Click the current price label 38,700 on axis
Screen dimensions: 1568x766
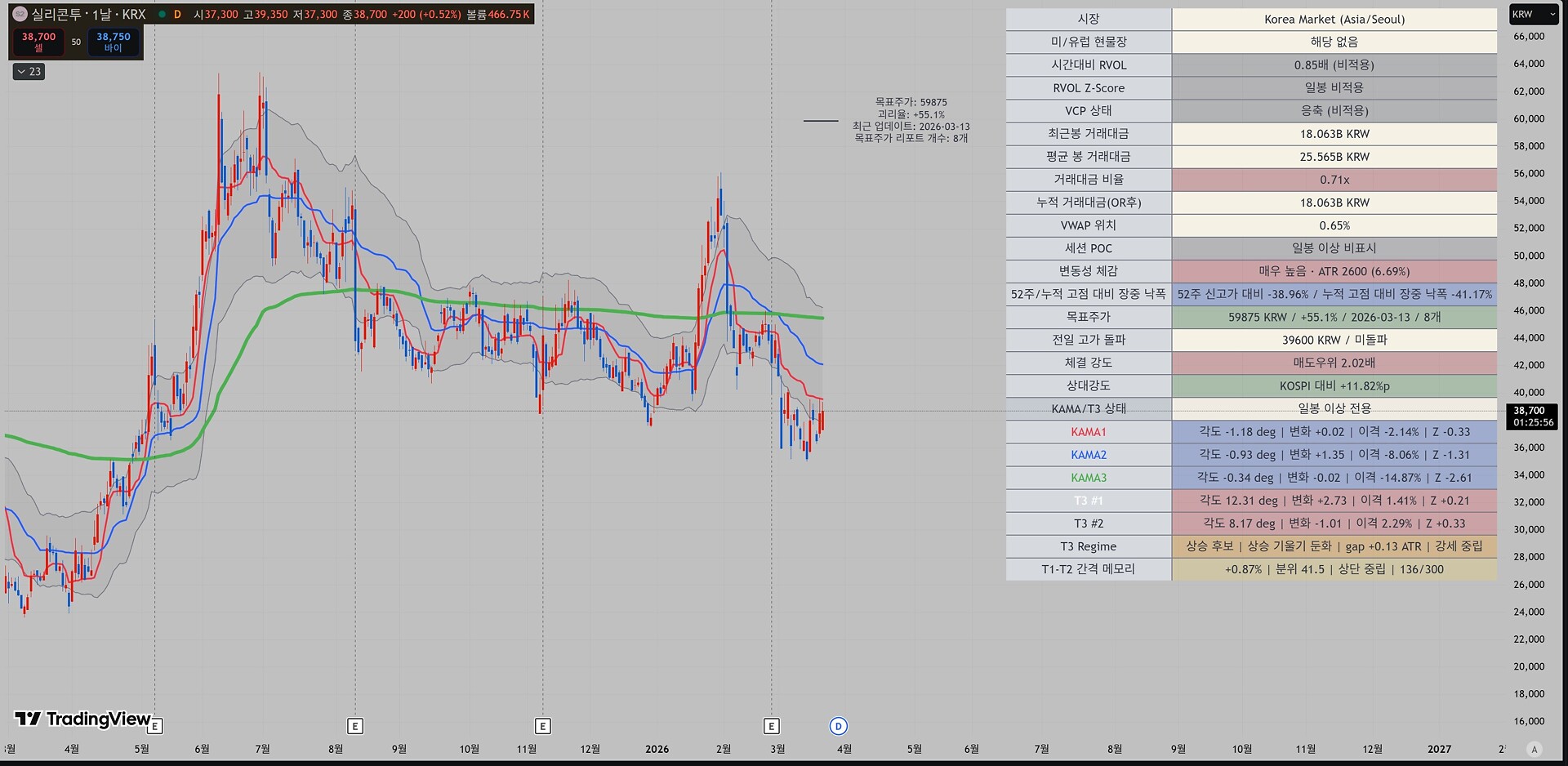[x=1529, y=412]
